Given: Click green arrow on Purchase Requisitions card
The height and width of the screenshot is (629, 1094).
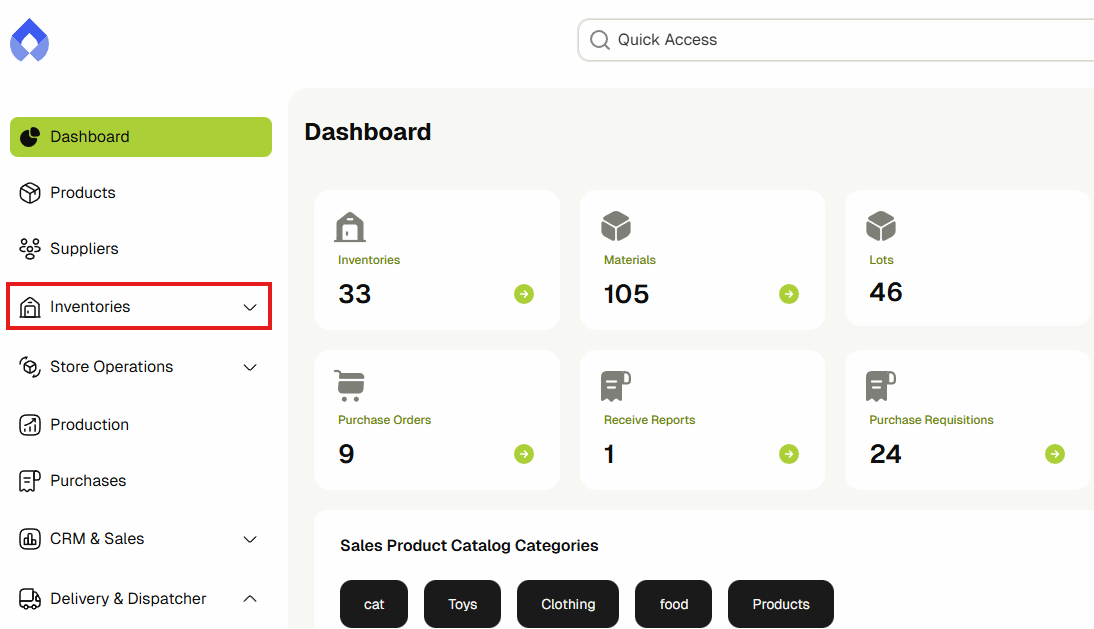Looking at the screenshot, I should pos(1055,454).
